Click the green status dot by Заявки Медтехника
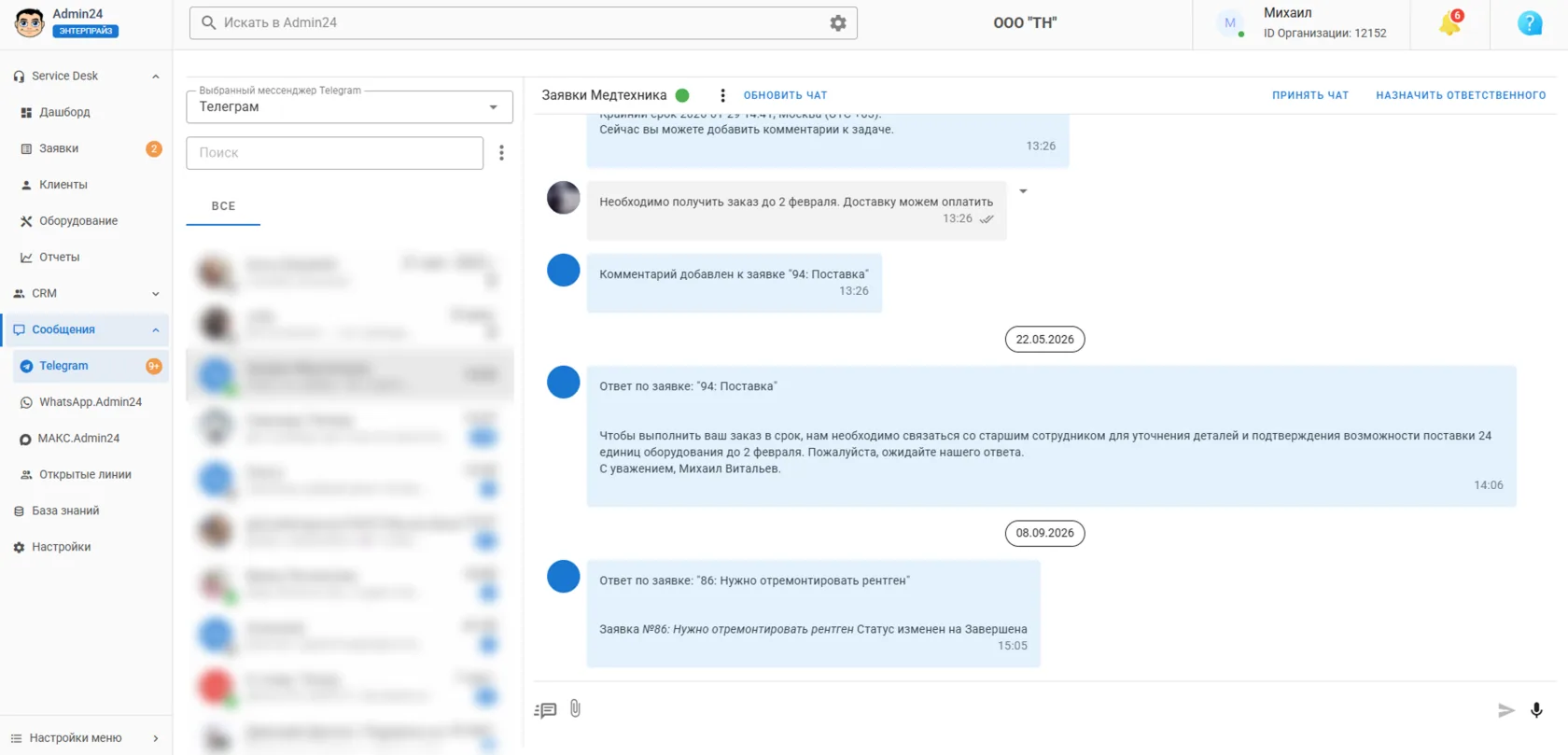 [682, 95]
